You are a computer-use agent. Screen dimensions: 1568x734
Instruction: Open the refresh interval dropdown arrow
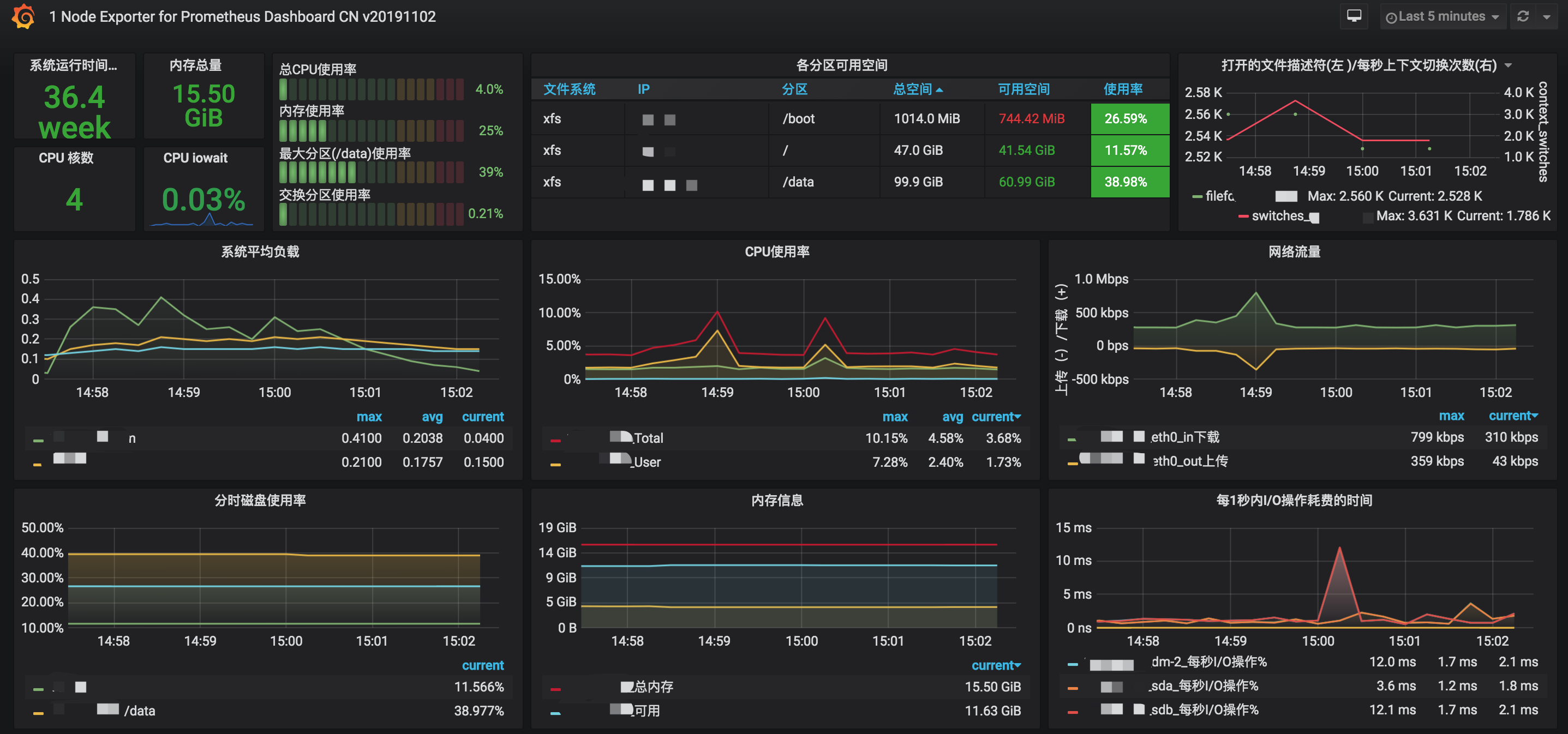click(x=1547, y=17)
